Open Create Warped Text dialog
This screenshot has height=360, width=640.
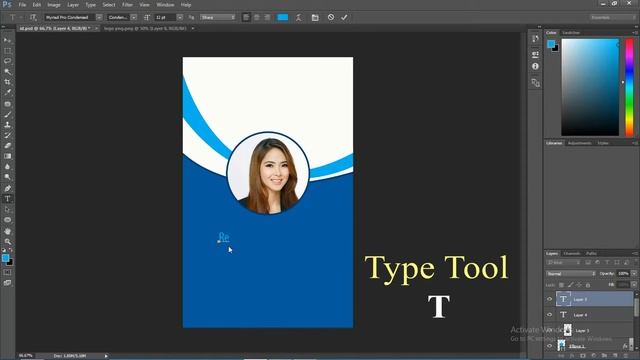pos(299,17)
